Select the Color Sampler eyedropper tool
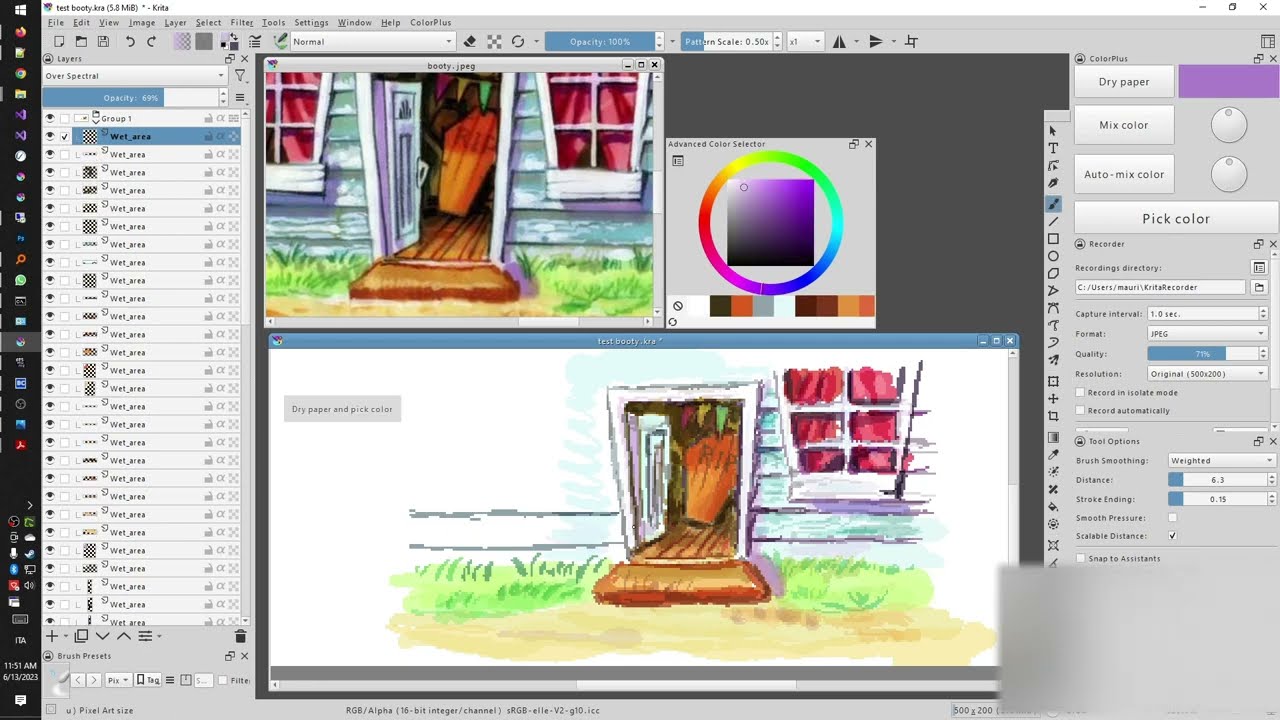The image size is (1280, 720). tap(1053, 455)
